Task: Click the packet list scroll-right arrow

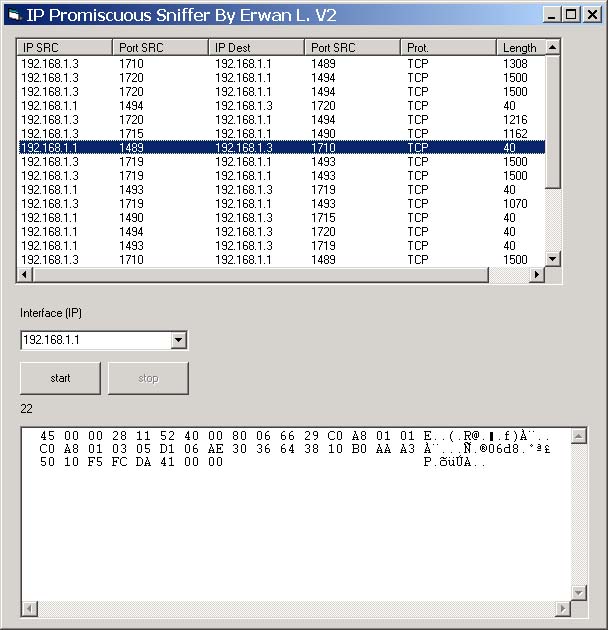Action: [536, 275]
